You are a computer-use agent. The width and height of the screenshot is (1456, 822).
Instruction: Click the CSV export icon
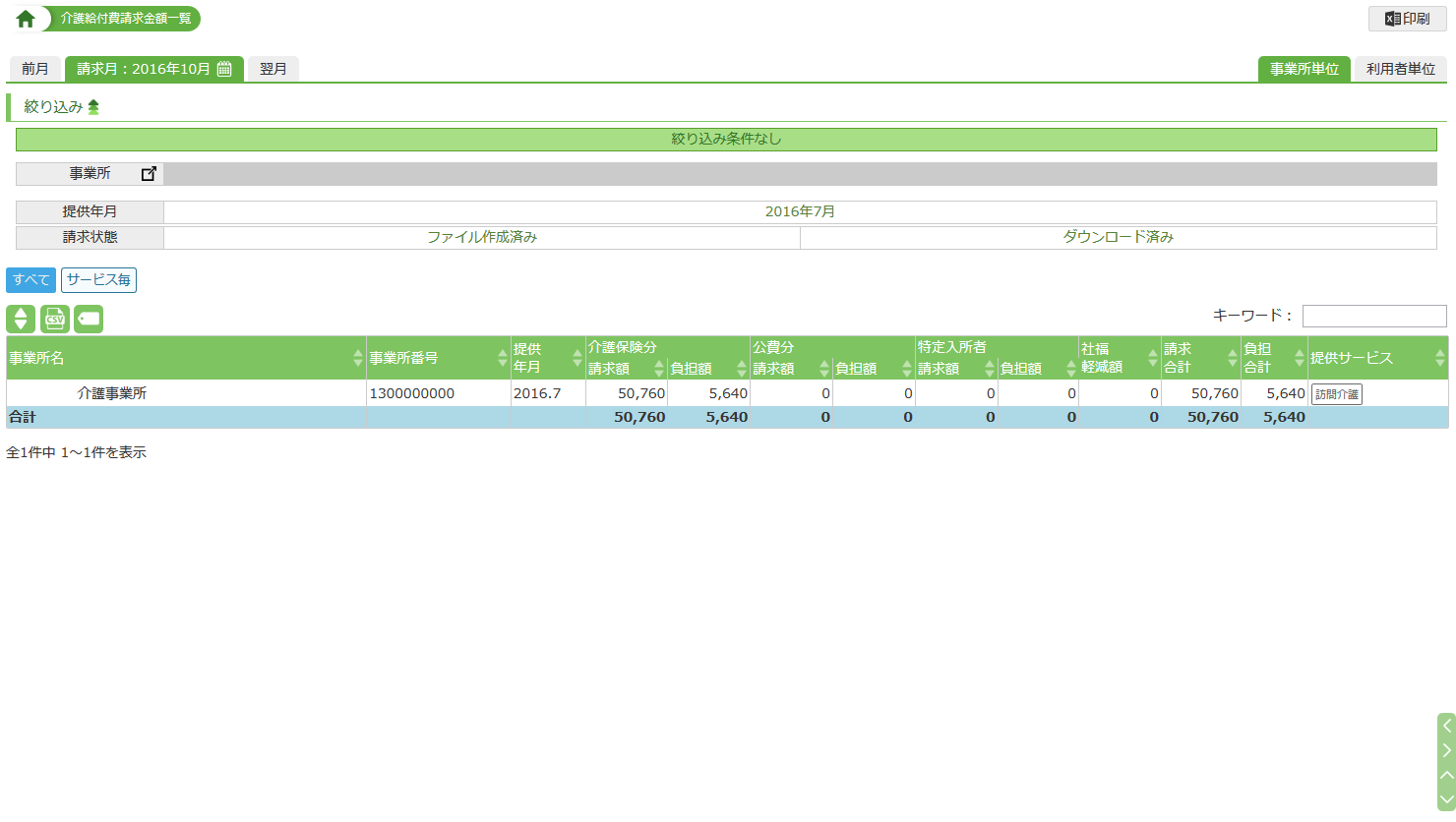pos(55,319)
